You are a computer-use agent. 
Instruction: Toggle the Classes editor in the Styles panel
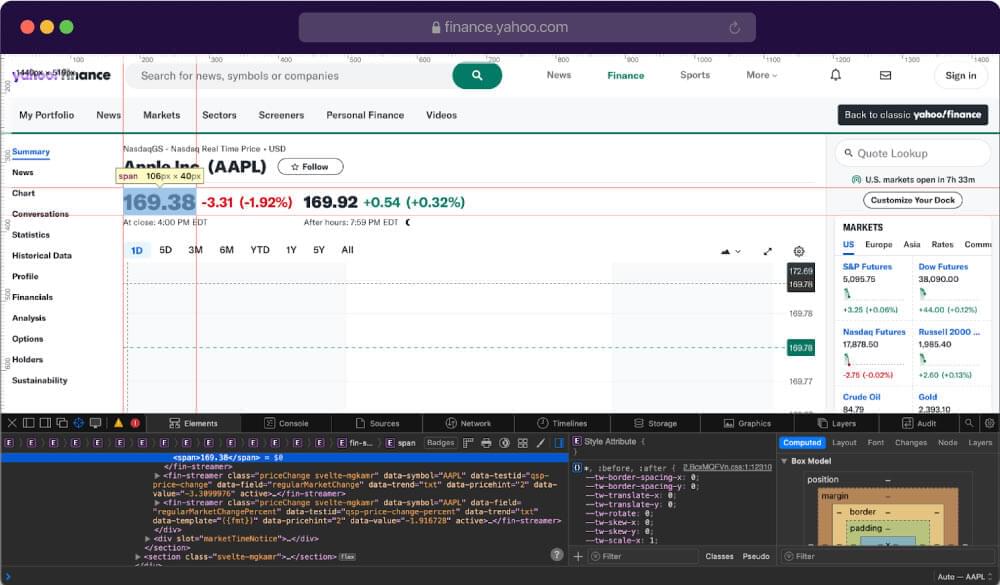[719, 556]
